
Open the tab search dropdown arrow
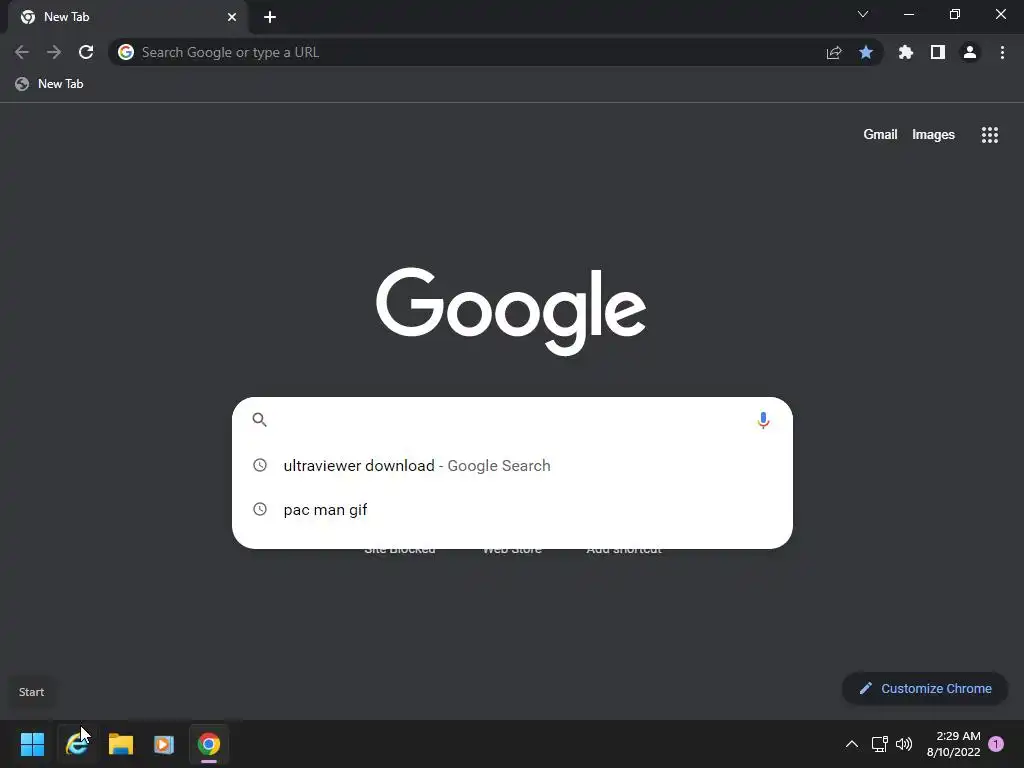pos(863,14)
